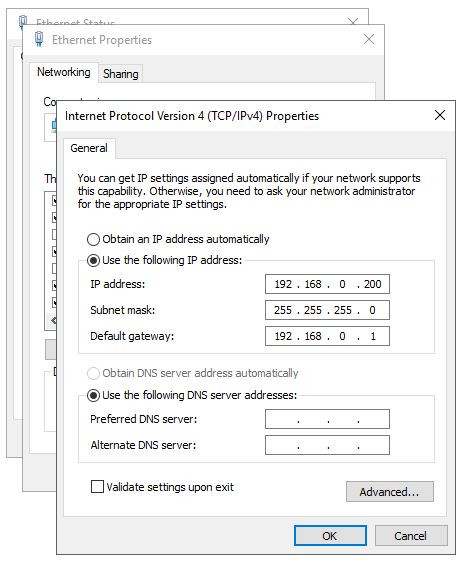464x565 pixels.
Task: Click the Cancel button
Action: point(411,536)
